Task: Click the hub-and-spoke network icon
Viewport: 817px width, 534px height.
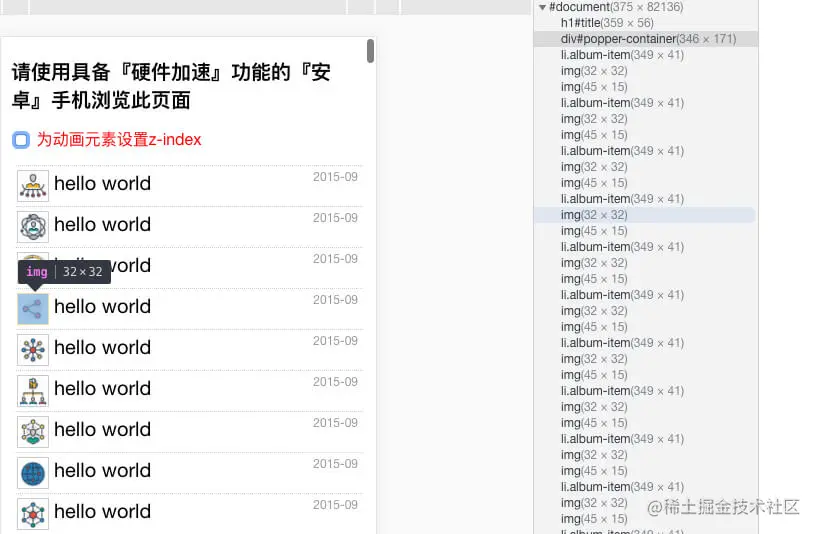Action: (x=33, y=350)
